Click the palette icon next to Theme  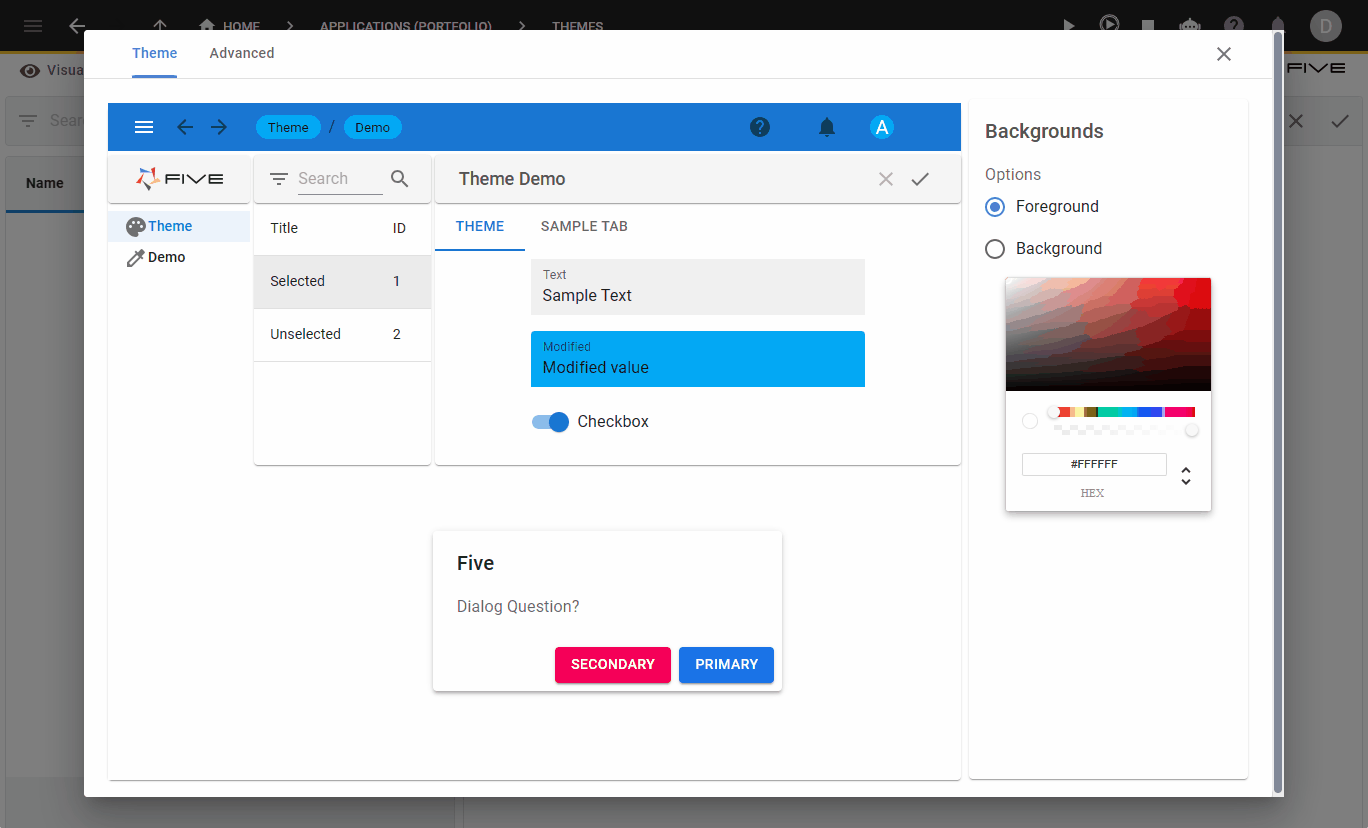(136, 227)
